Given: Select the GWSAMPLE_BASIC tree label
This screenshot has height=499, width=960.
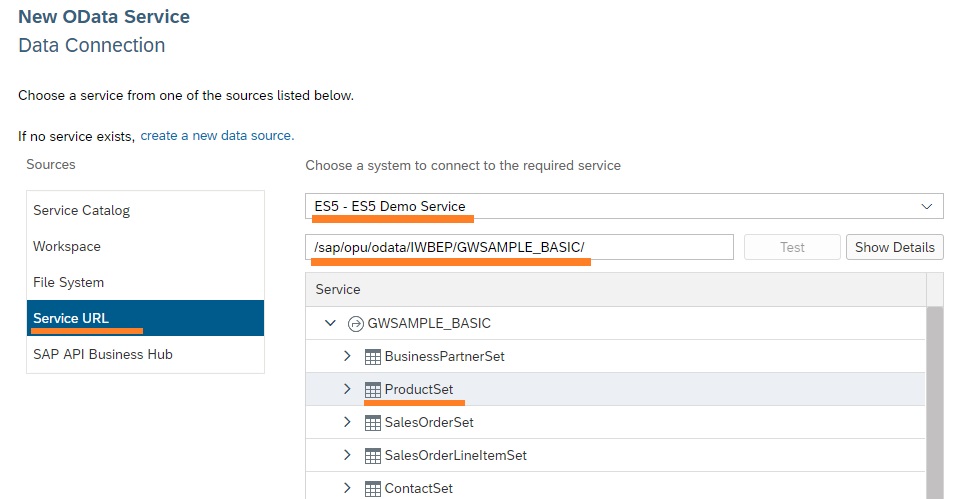Looking at the screenshot, I should pos(429,323).
